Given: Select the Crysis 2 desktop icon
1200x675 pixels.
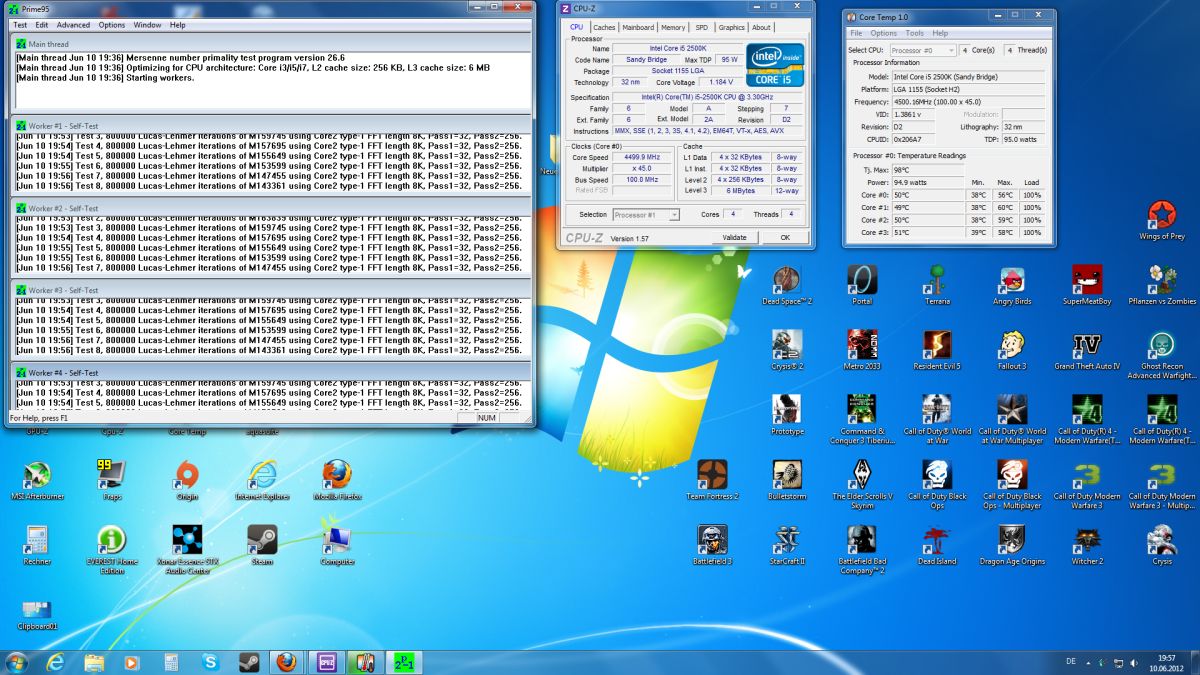Looking at the screenshot, I should (x=787, y=350).
